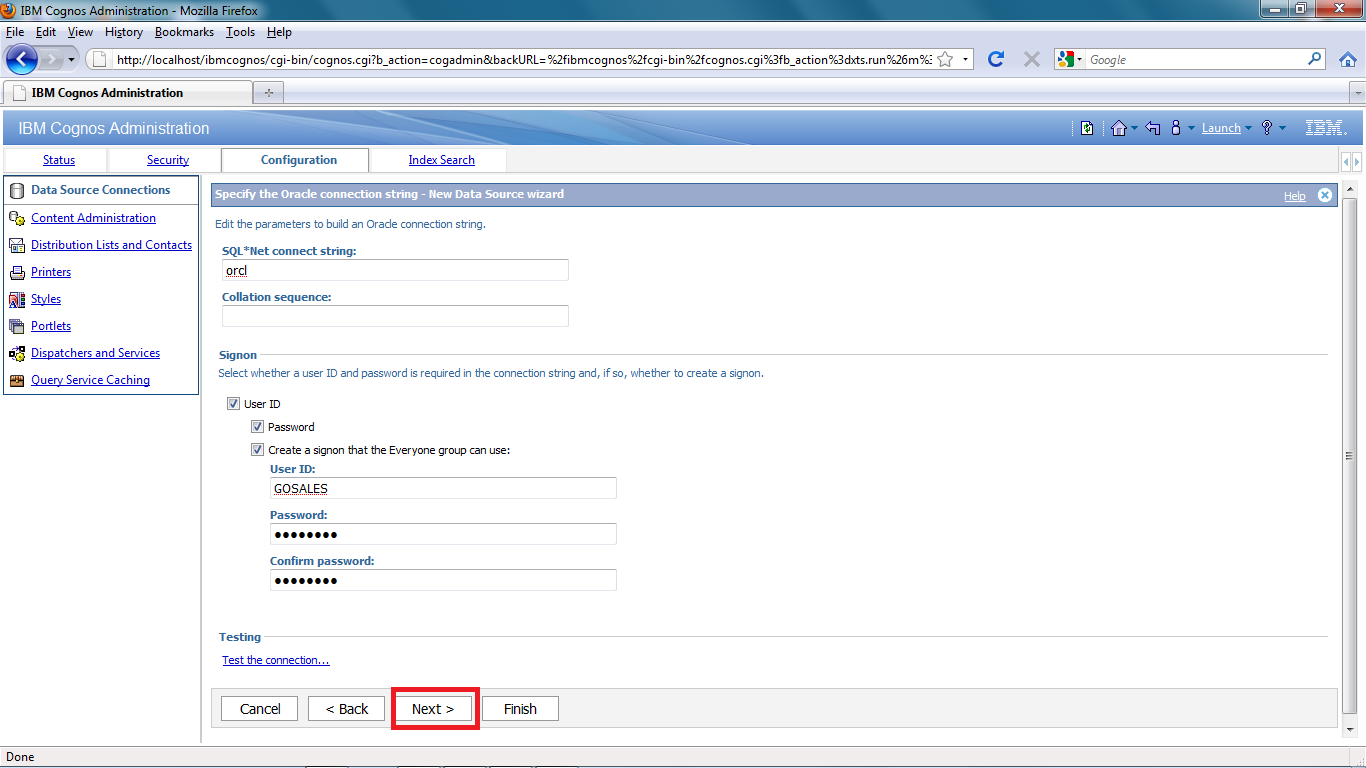The height and width of the screenshot is (768, 1366).
Task: Click the Dispatchers and Services icon
Action: click(16, 353)
